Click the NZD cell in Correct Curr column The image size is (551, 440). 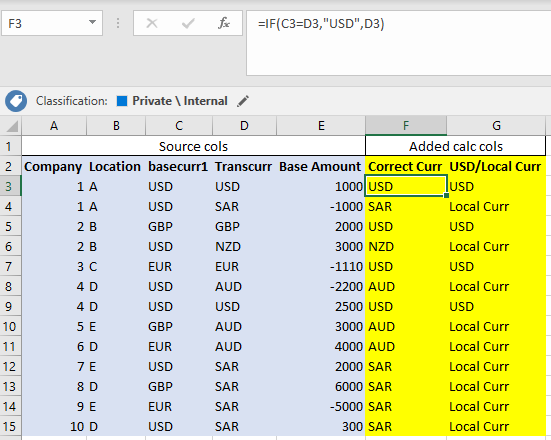coord(406,246)
